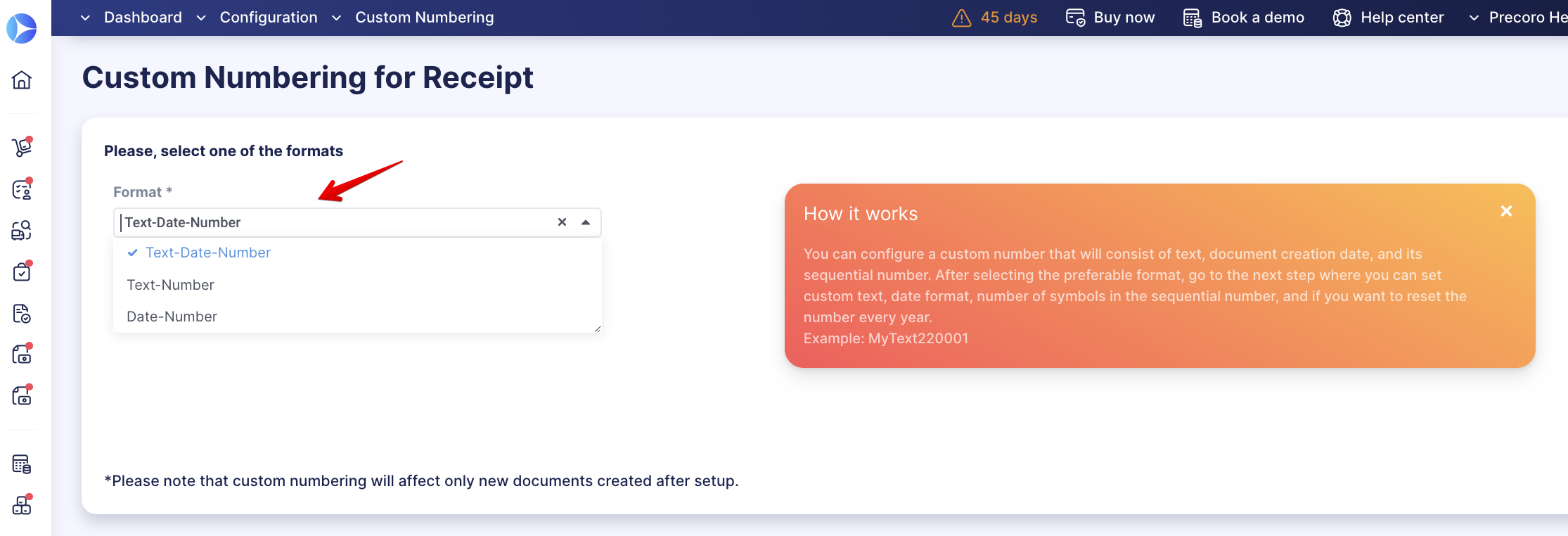Open the truck with magnifier sidebar icon
This screenshot has height=536, width=1568.
[x=22, y=230]
